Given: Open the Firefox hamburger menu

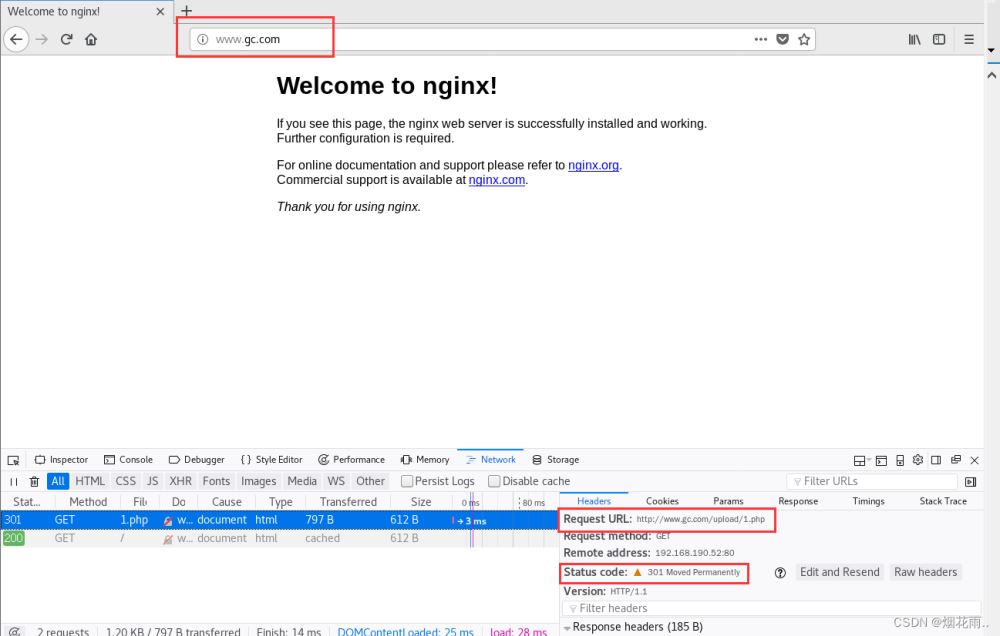Looking at the screenshot, I should [x=969, y=40].
